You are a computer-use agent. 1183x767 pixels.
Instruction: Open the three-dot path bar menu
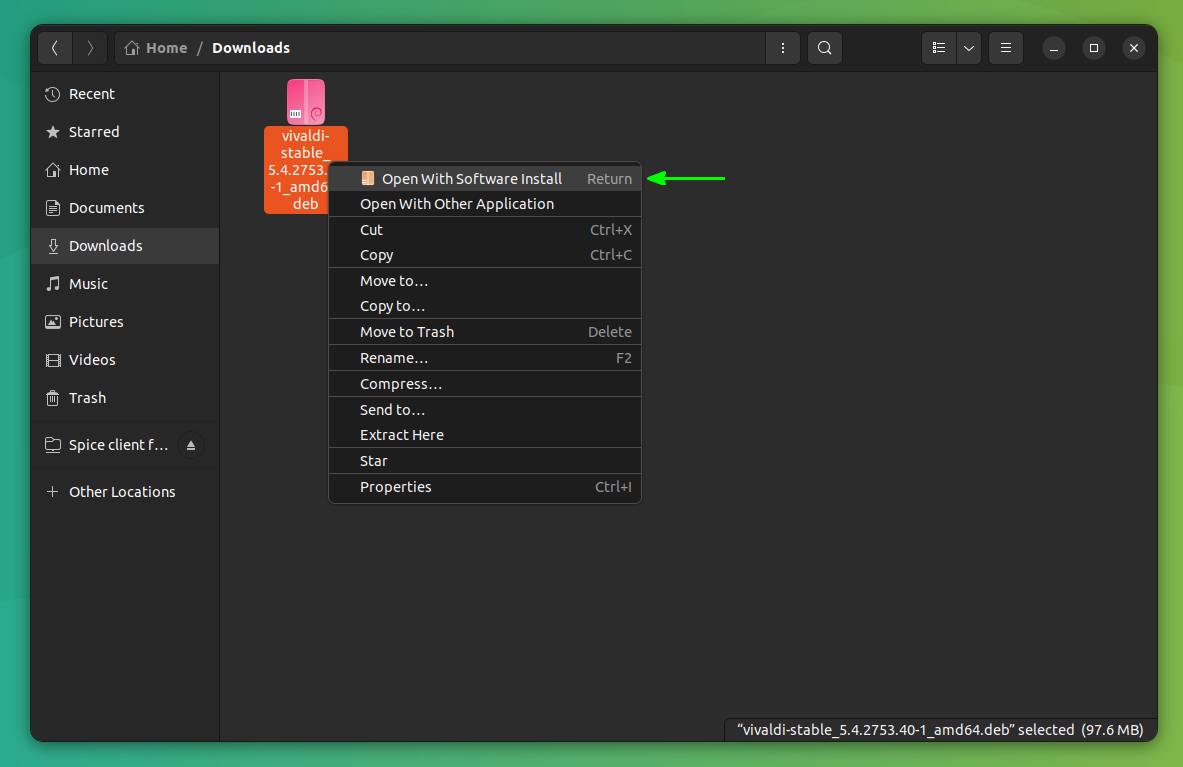pyautogui.click(x=783, y=47)
